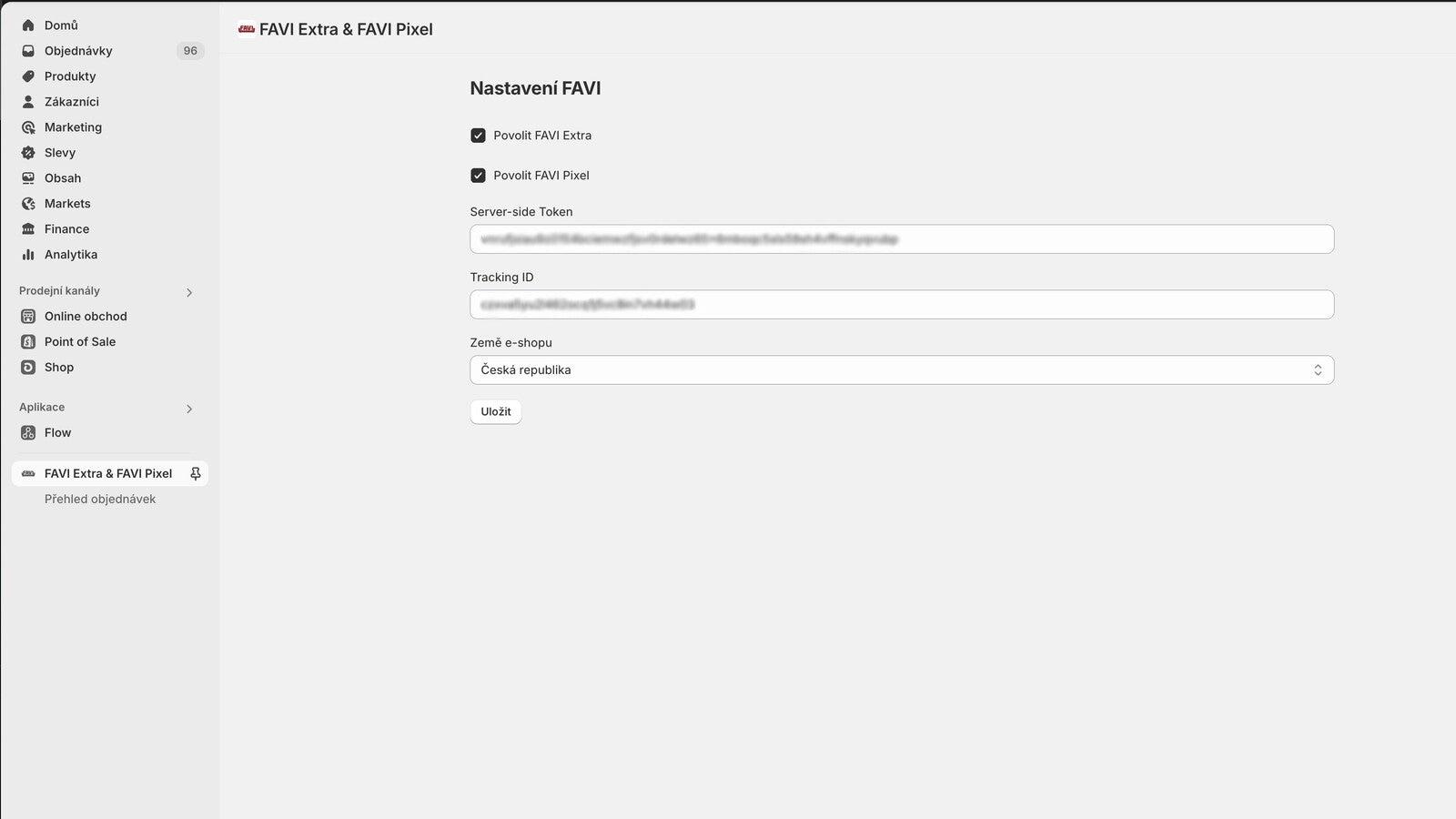The image size is (1456, 819).
Task: Open Přehled objednávek under FAVI app
Action: tap(100, 499)
